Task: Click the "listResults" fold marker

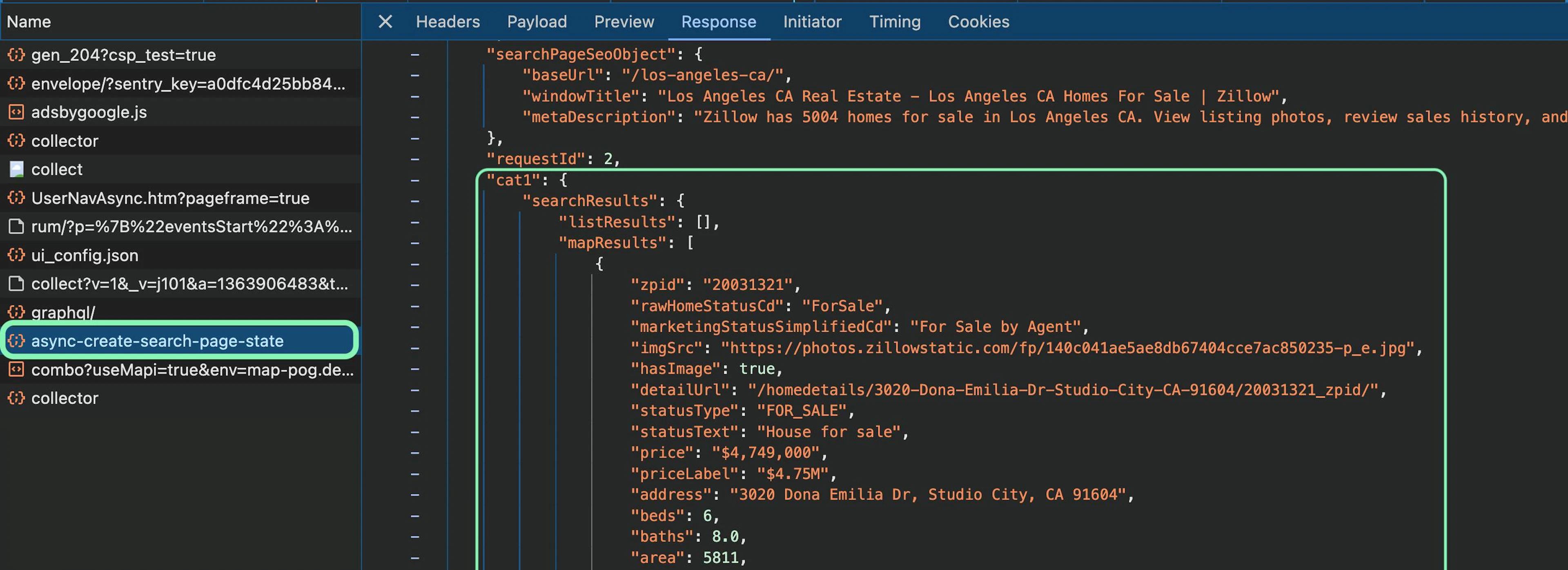Action: pyautogui.click(x=415, y=222)
